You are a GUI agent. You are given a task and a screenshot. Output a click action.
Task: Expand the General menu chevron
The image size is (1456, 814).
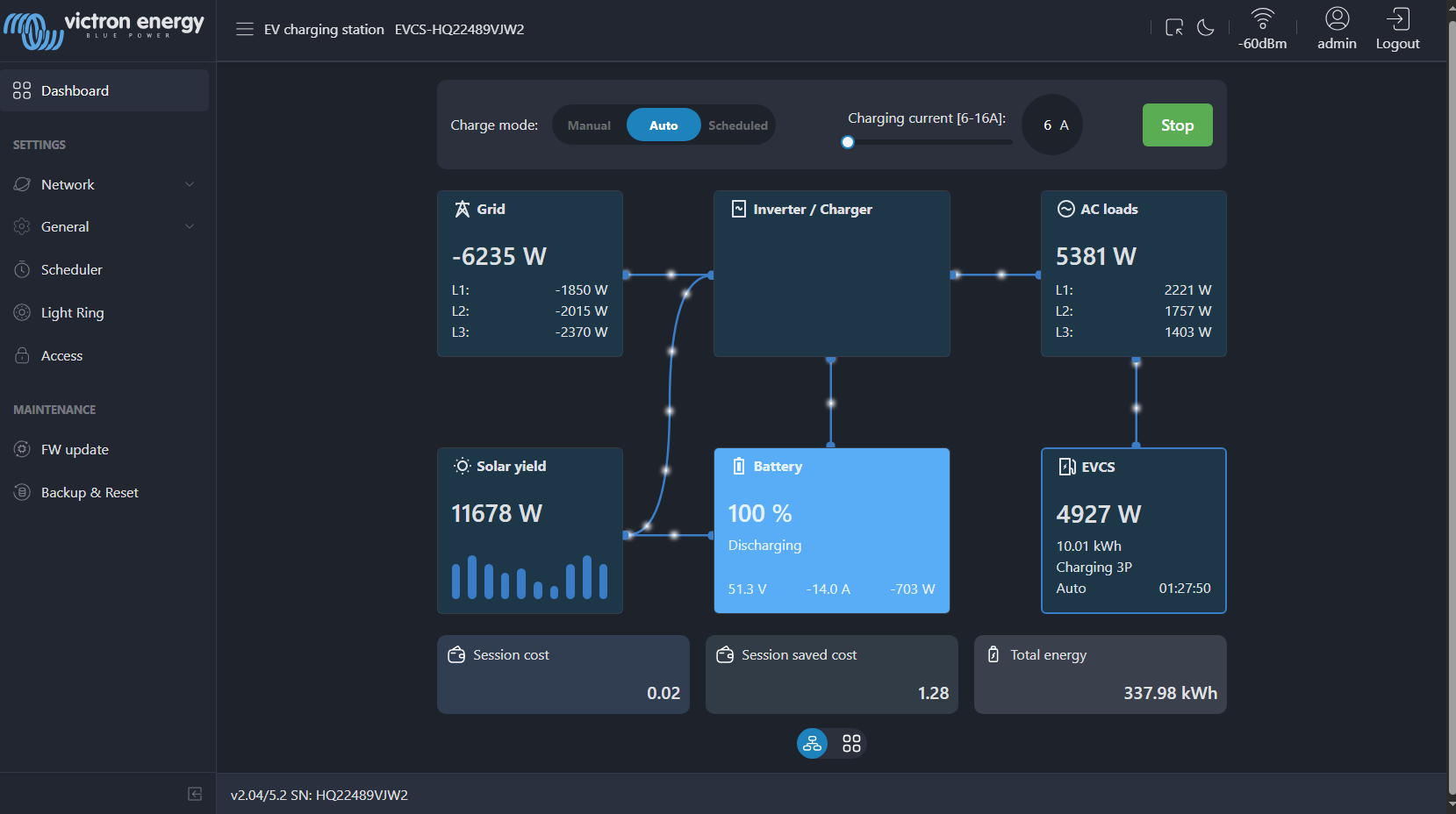click(x=190, y=226)
